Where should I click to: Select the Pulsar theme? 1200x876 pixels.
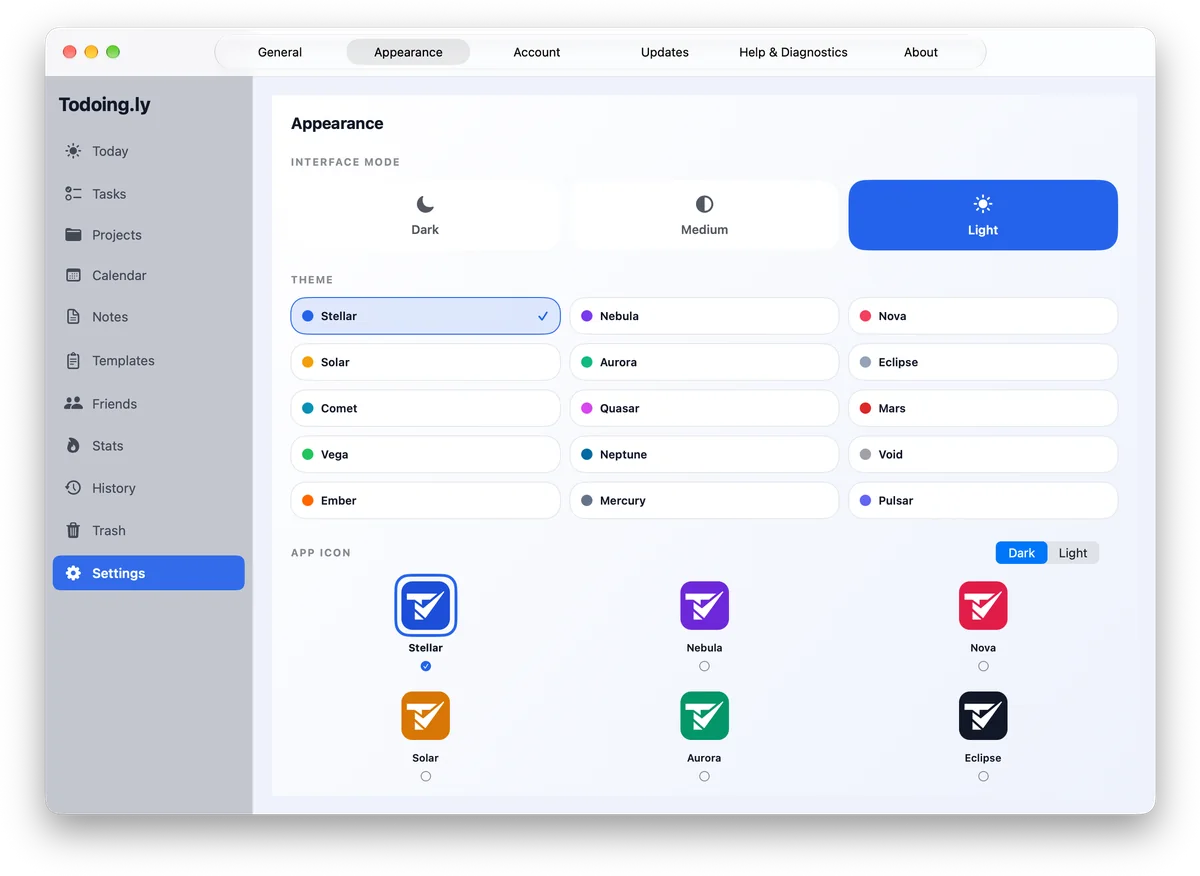coord(983,500)
